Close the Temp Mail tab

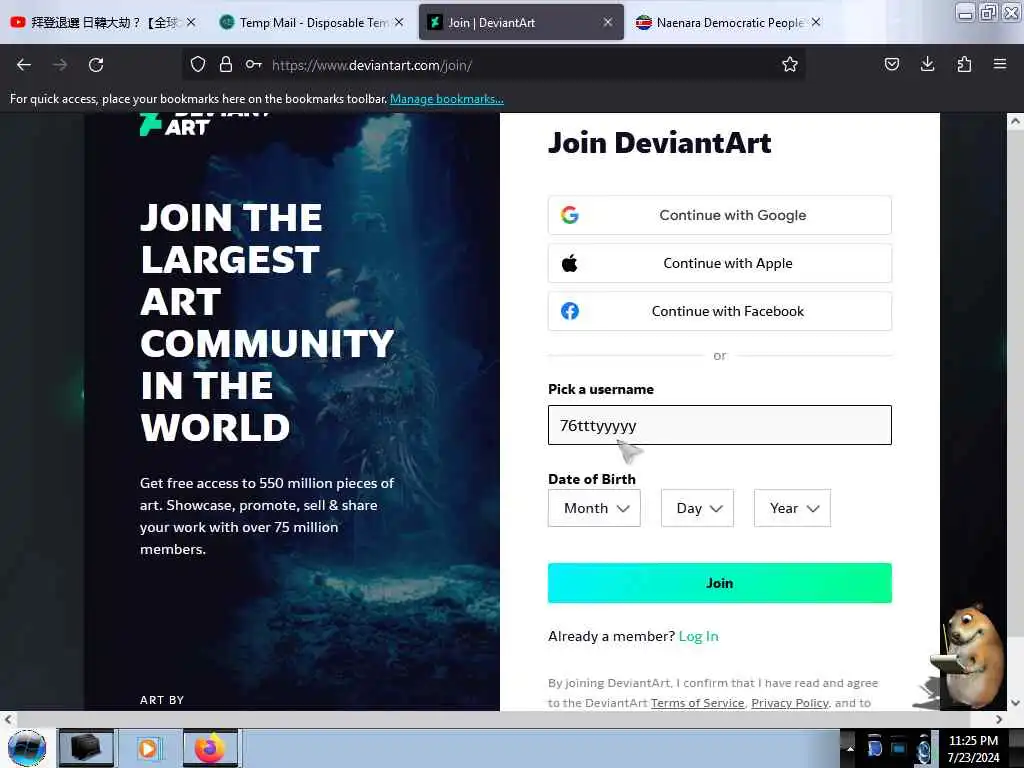coord(399,22)
